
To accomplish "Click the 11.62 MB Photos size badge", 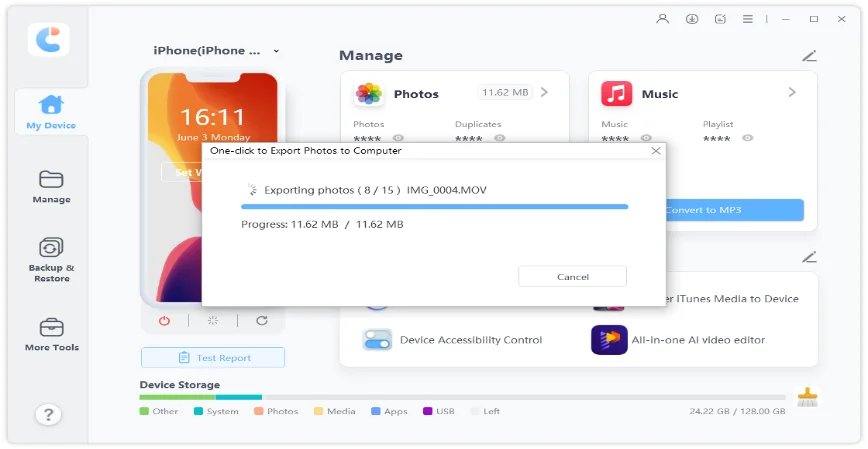I will pos(505,92).
